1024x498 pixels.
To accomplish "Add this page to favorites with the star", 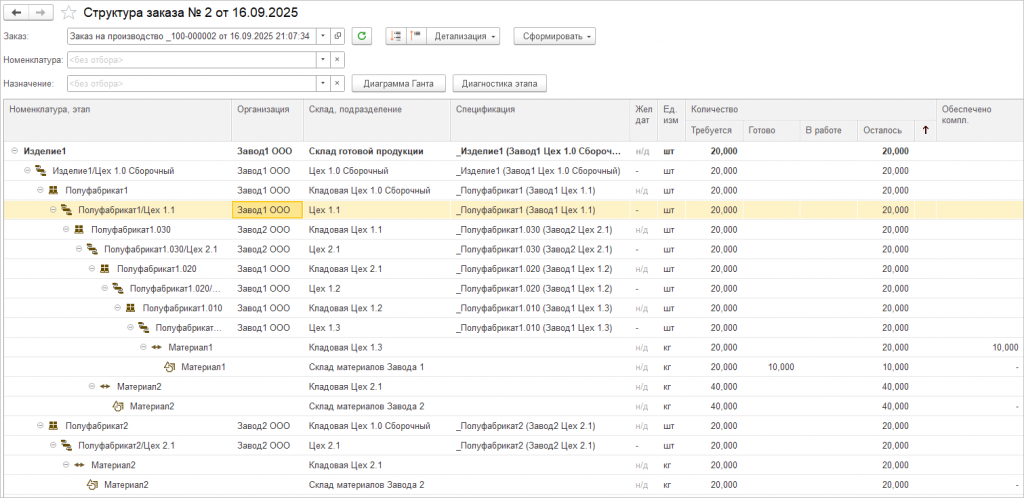I will point(69,12).
